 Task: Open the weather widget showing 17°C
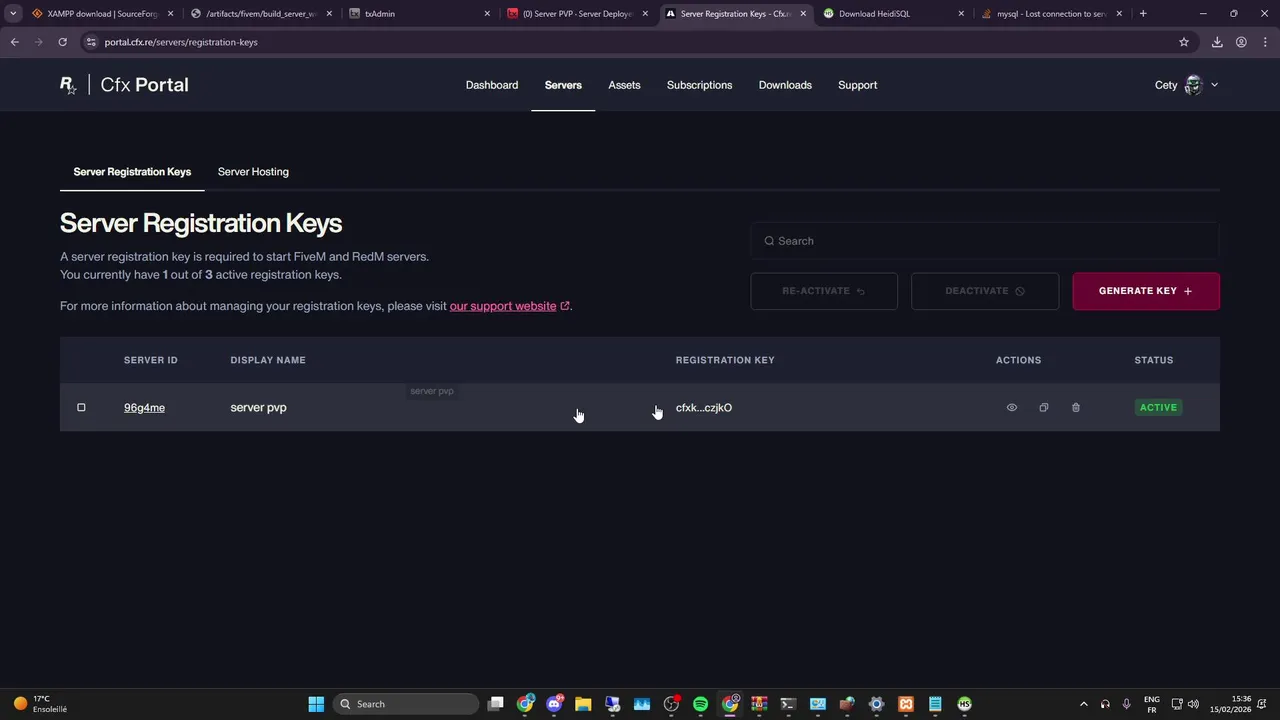click(40, 704)
